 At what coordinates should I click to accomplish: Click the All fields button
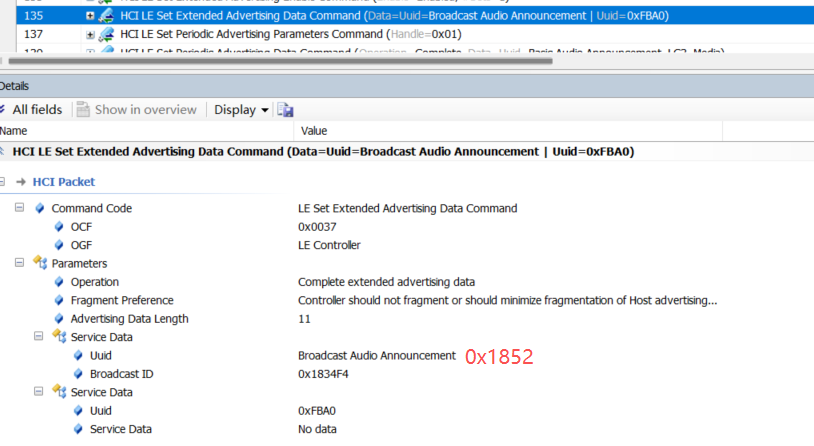pyautogui.click(x=32, y=110)
